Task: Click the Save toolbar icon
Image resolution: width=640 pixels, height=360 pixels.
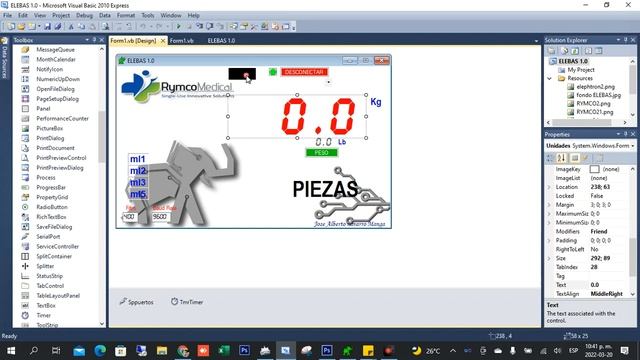Action: 47,27
